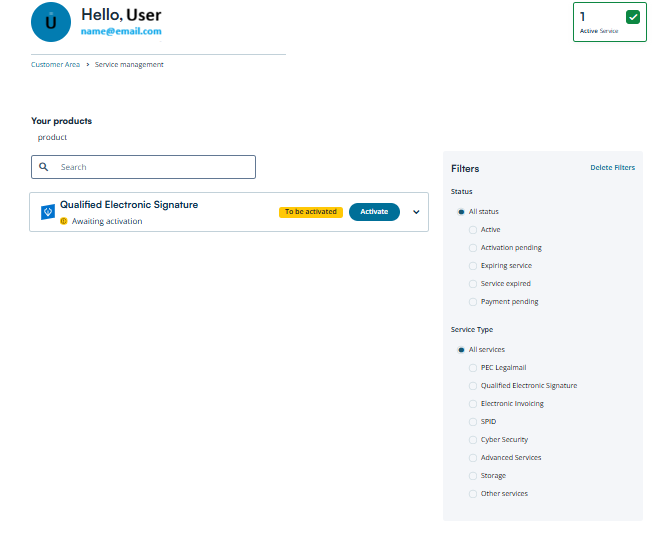
Task: Click the magnifying glass search icon
Action: pyautogui.click(x=44, y=167)
